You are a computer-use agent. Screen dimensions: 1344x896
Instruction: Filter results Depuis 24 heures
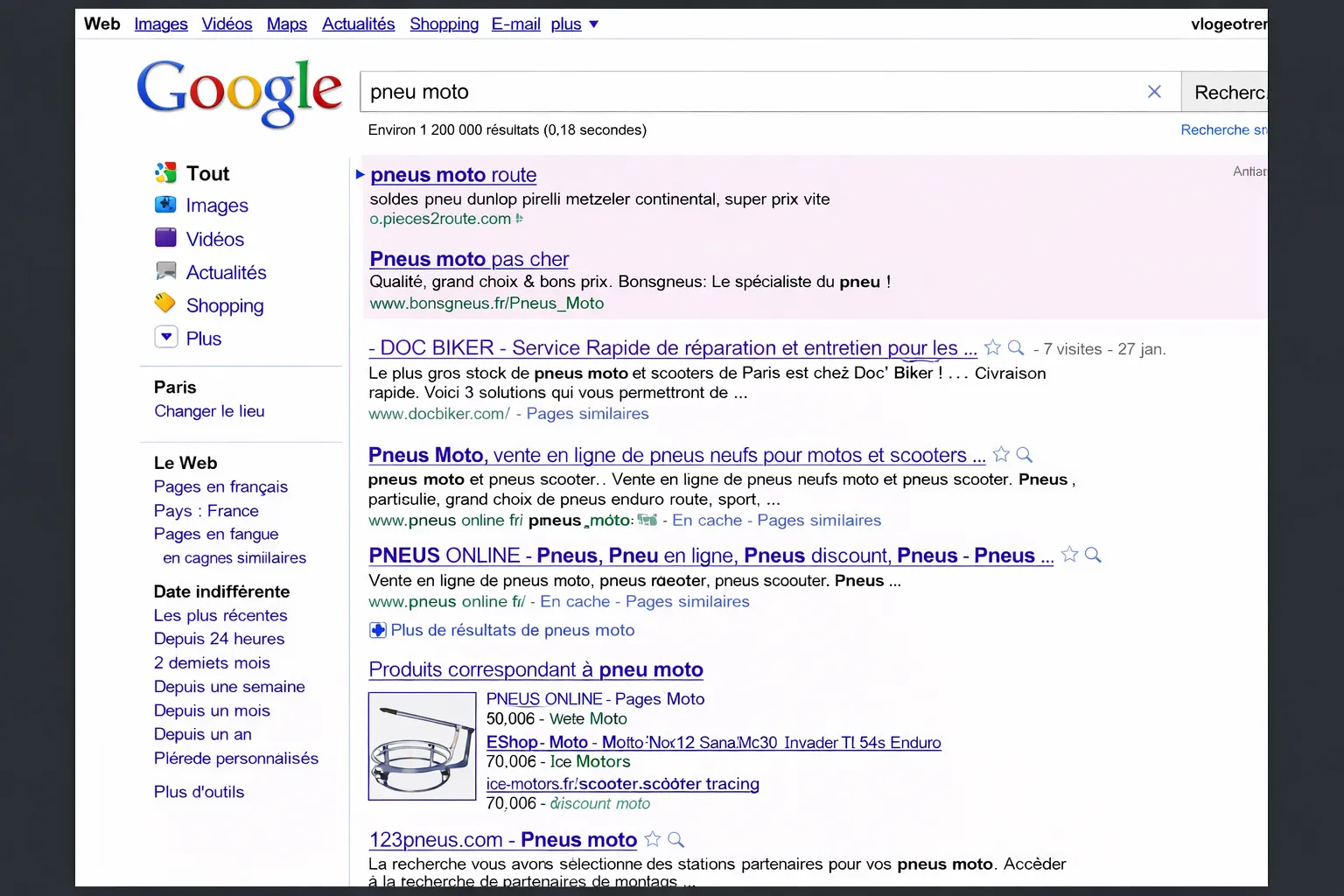coord(219,639)
